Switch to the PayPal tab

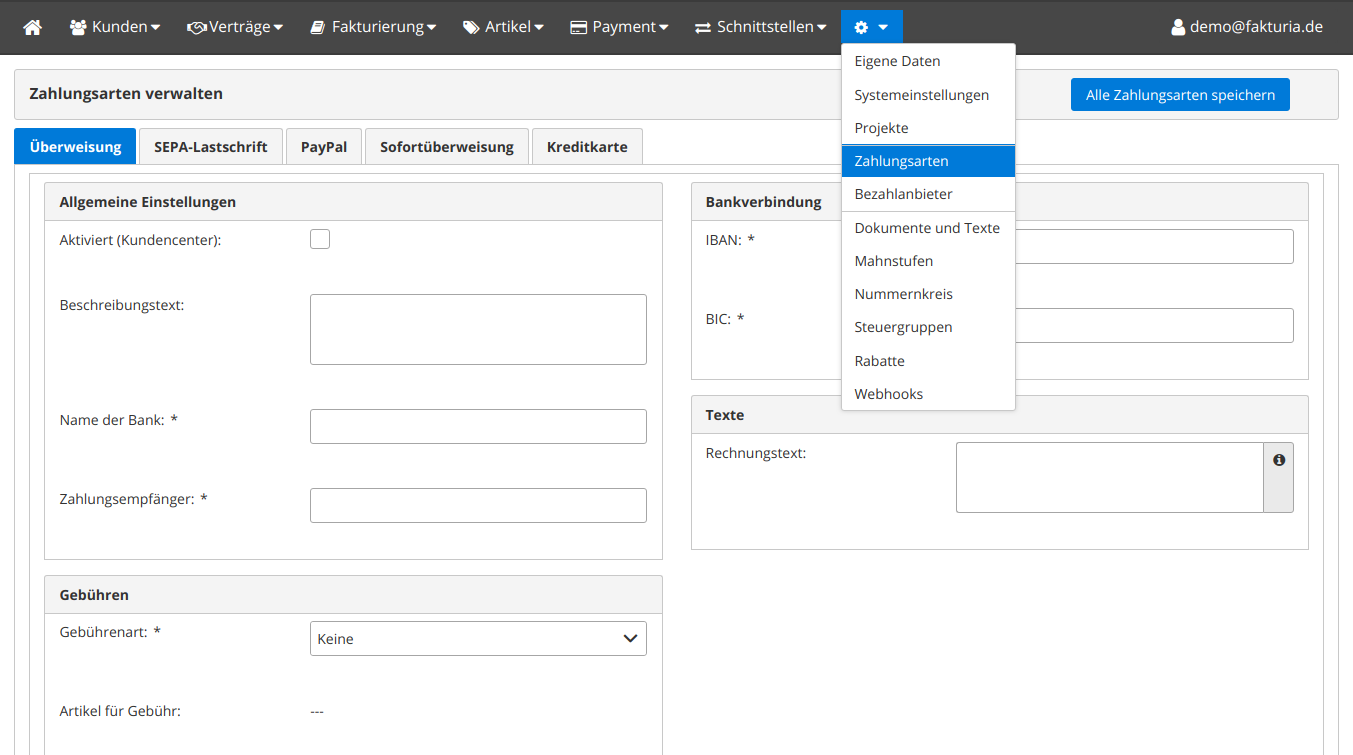point(324,147)
